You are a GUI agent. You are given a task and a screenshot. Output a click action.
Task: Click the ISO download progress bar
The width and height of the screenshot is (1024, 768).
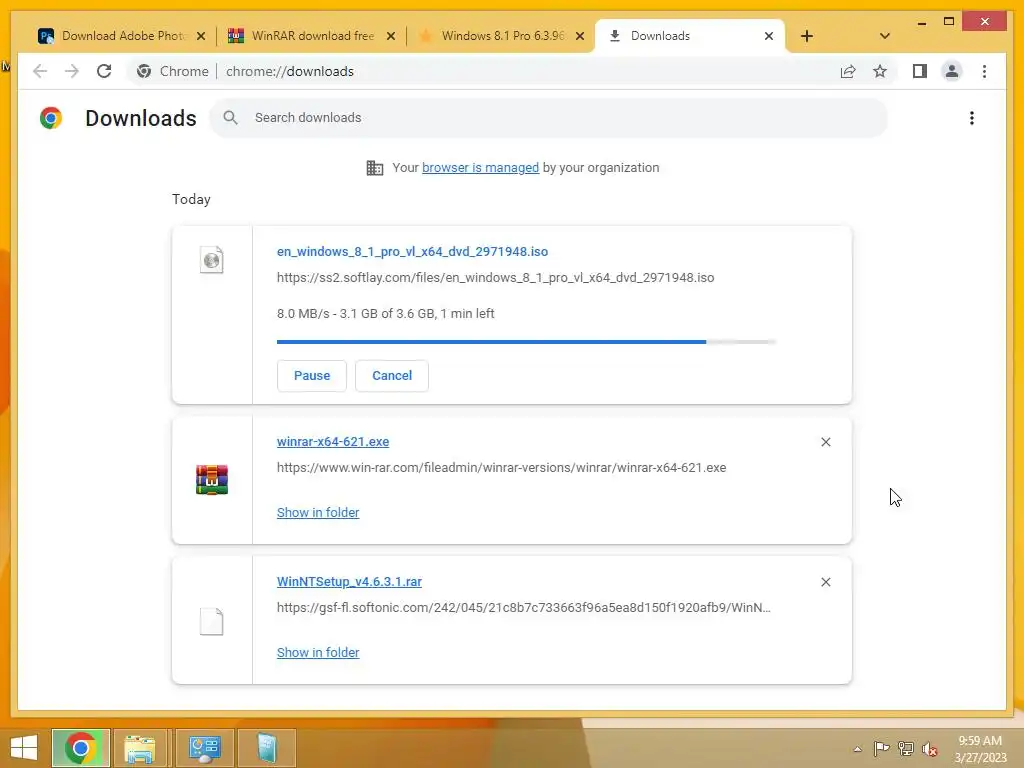(x=526, y=342)
